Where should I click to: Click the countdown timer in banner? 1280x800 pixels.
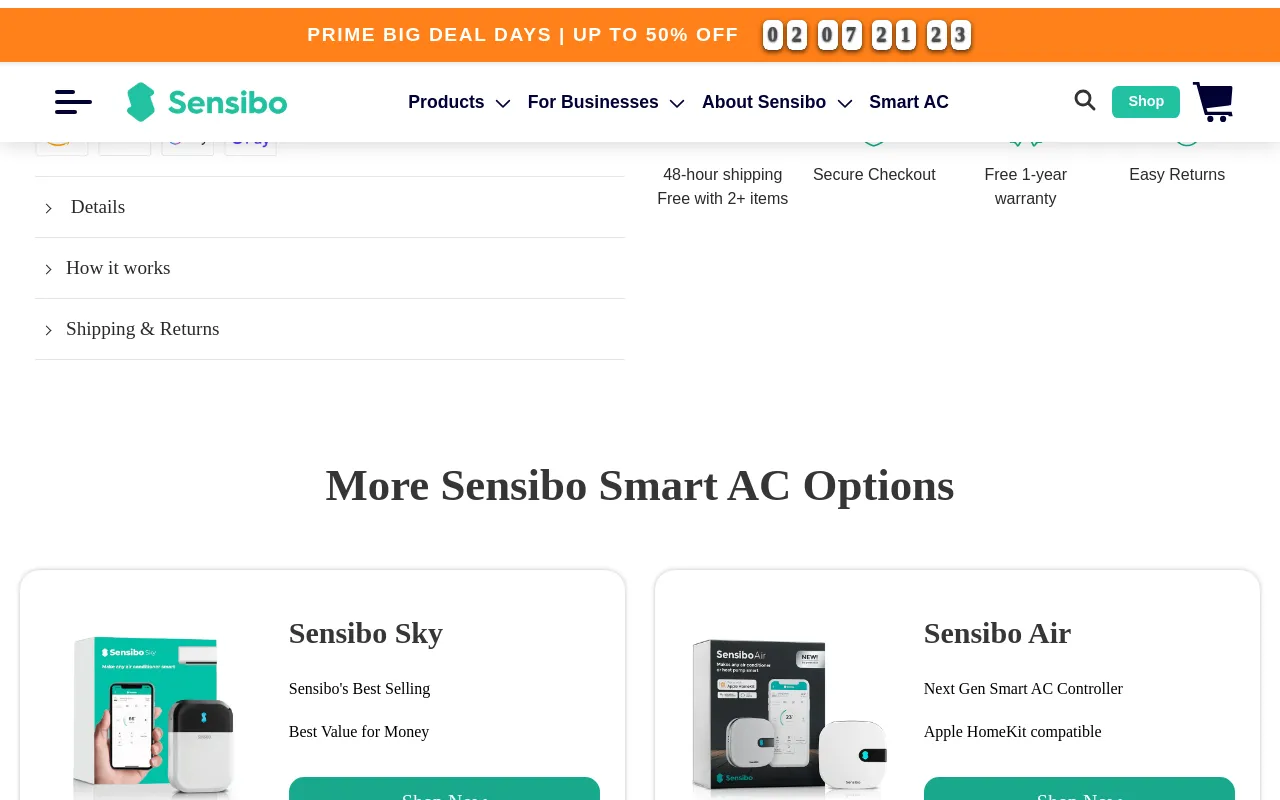867,35
